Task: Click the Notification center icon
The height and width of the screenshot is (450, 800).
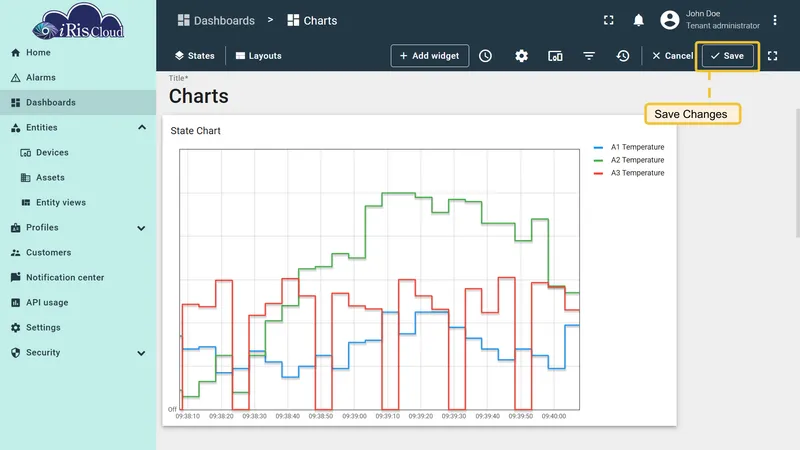Action: click(x=15, y=277)
